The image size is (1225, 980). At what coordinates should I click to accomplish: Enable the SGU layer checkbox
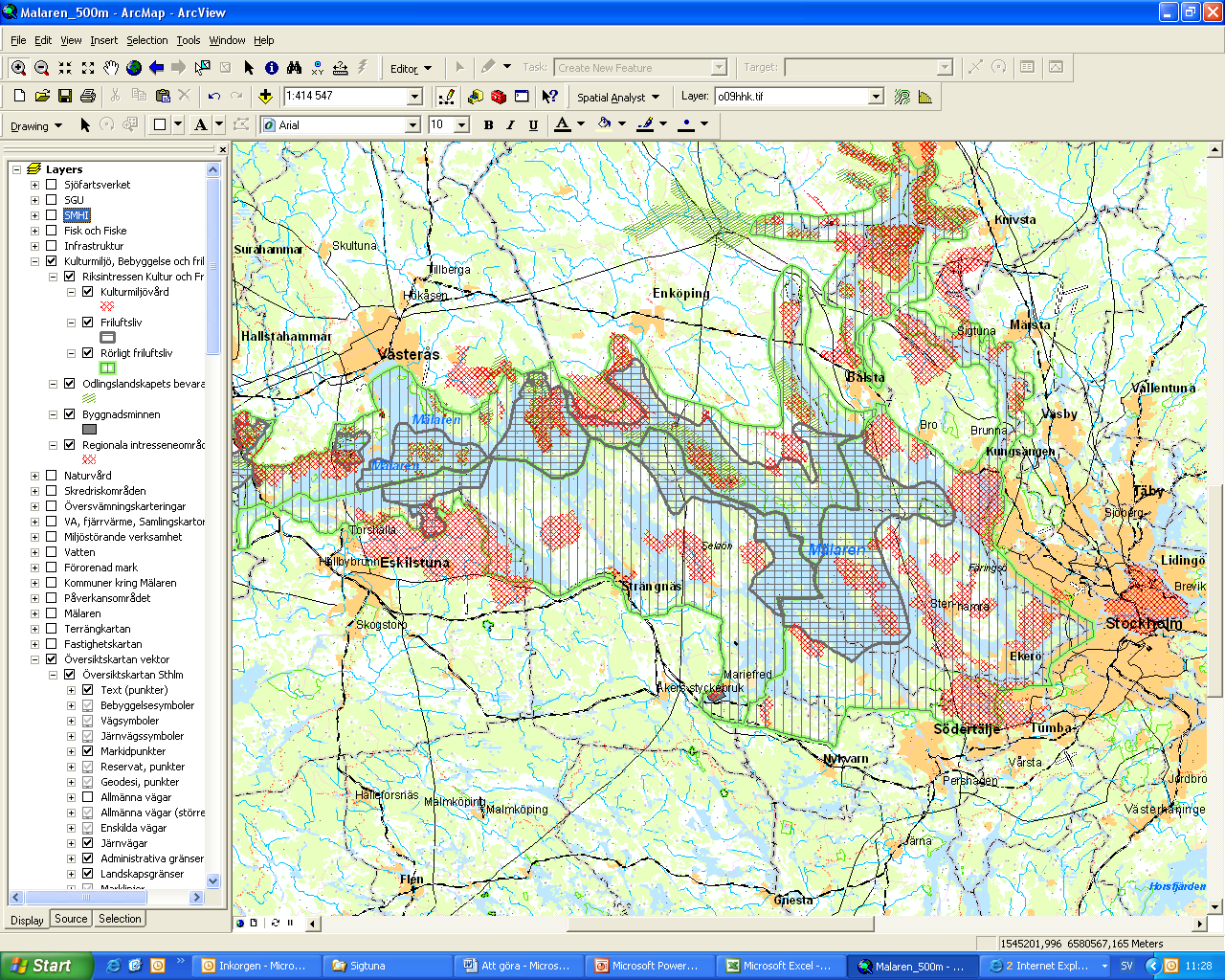click(52, 200)
